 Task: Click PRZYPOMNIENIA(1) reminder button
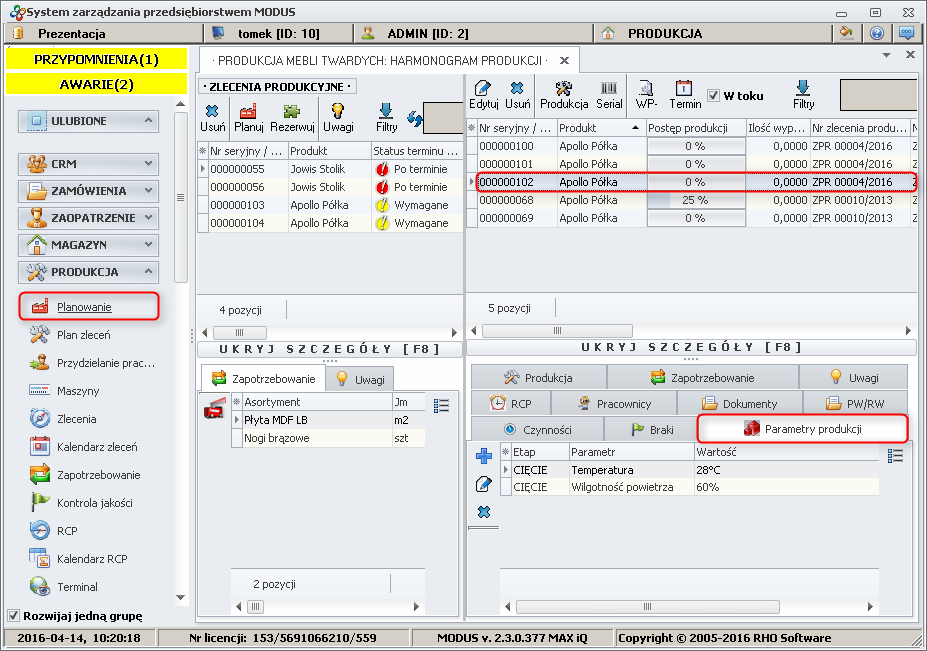click(x=96, y=59)
